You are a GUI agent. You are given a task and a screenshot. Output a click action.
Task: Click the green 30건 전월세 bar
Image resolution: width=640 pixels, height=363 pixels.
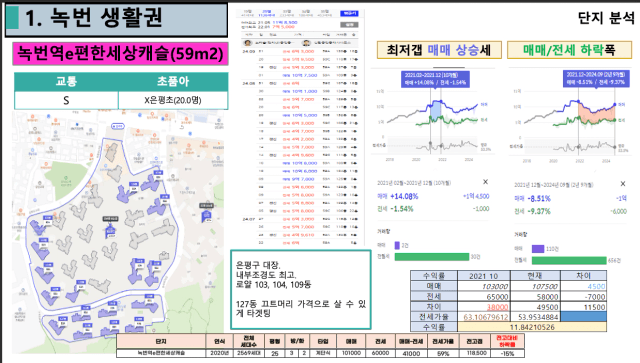point(432,256)
